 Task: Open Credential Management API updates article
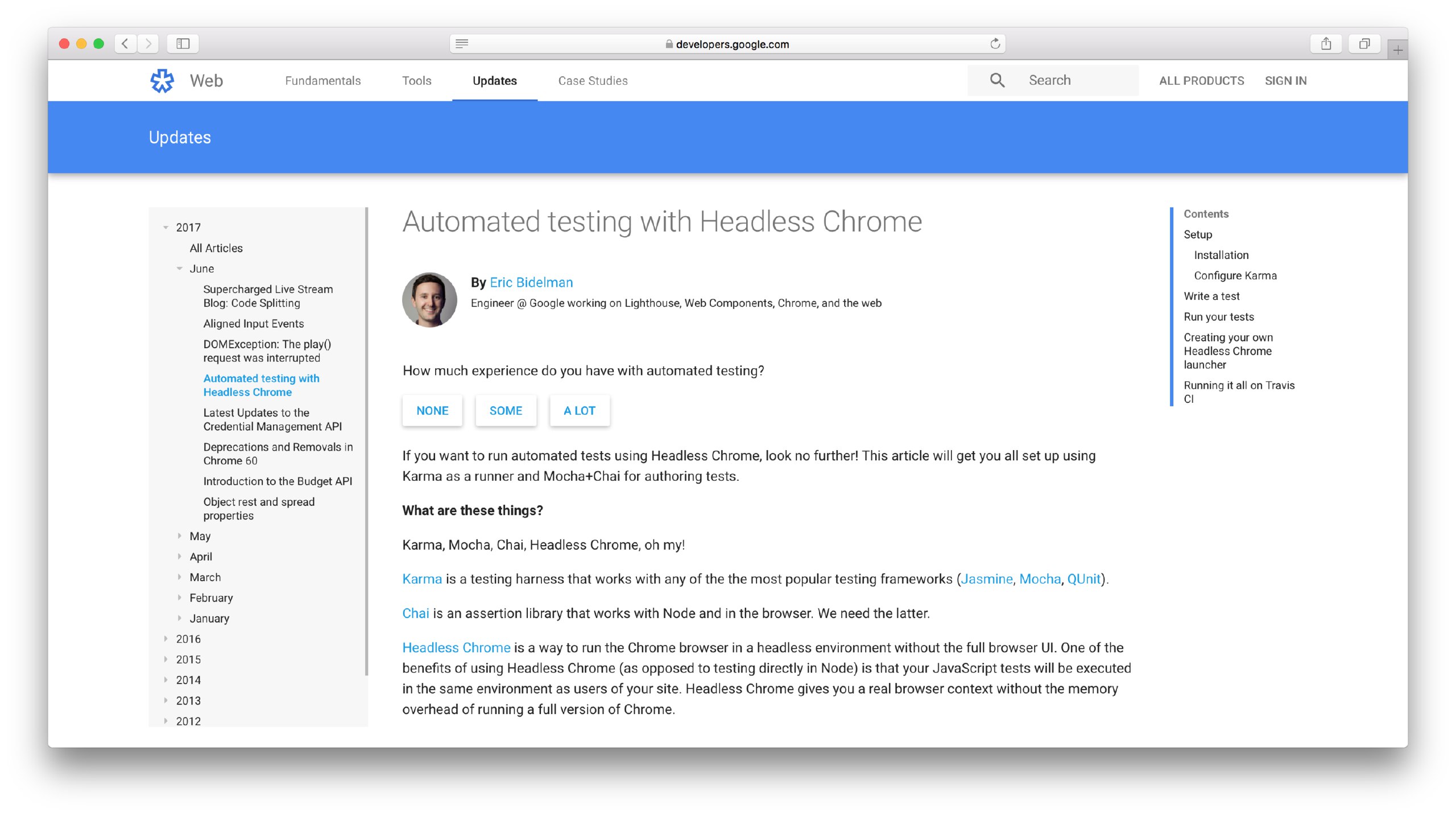coord(272,419)
